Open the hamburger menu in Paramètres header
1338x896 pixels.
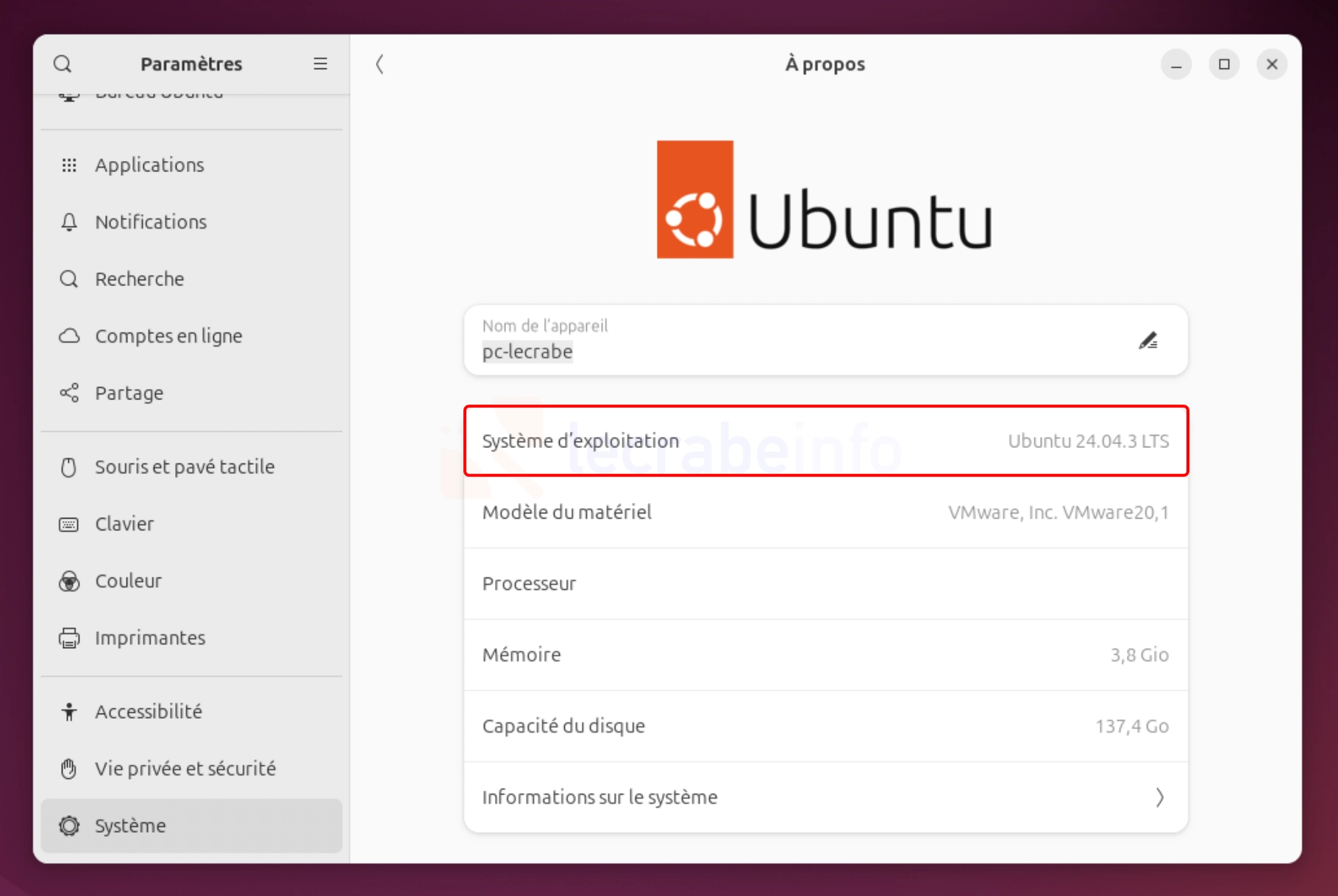click(320, 64)
